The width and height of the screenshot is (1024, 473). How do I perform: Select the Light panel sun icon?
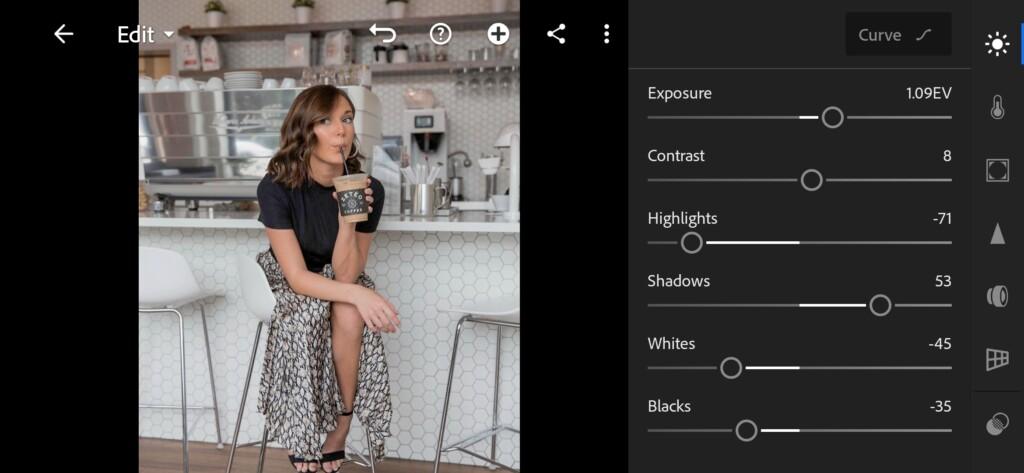[997, 44]
